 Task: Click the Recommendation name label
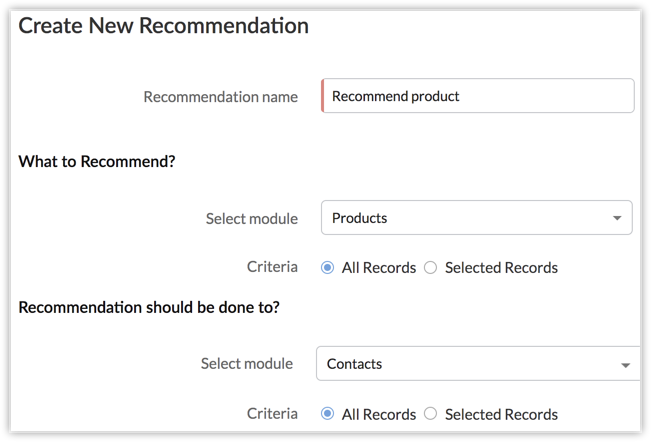click(220, 97)
